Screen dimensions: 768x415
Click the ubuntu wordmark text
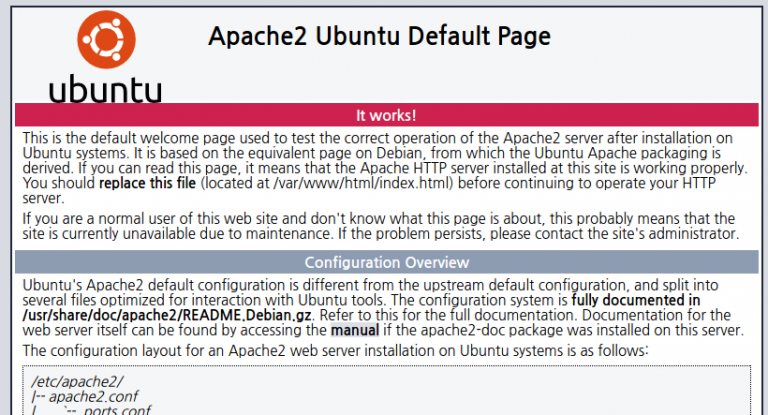(105, 89)
